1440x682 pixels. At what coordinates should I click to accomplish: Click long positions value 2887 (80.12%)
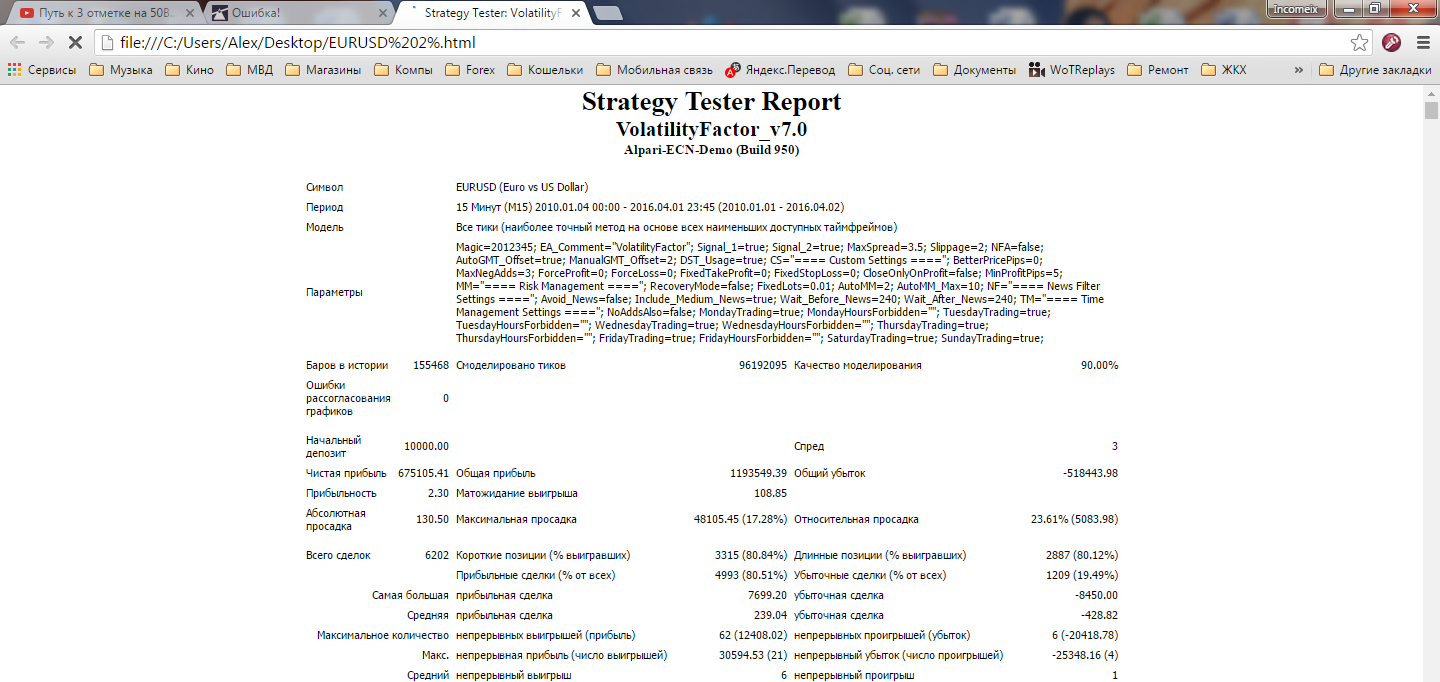pos(1082,555)
